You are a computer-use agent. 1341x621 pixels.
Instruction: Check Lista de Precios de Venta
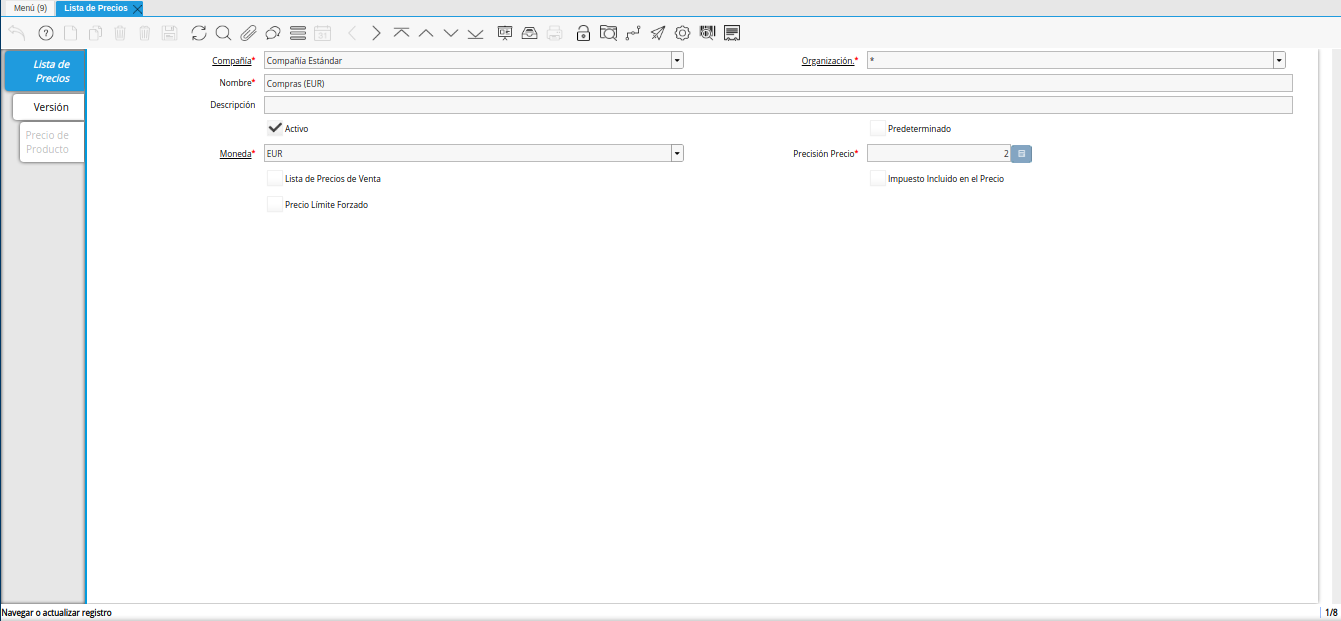tap(275, 179)
